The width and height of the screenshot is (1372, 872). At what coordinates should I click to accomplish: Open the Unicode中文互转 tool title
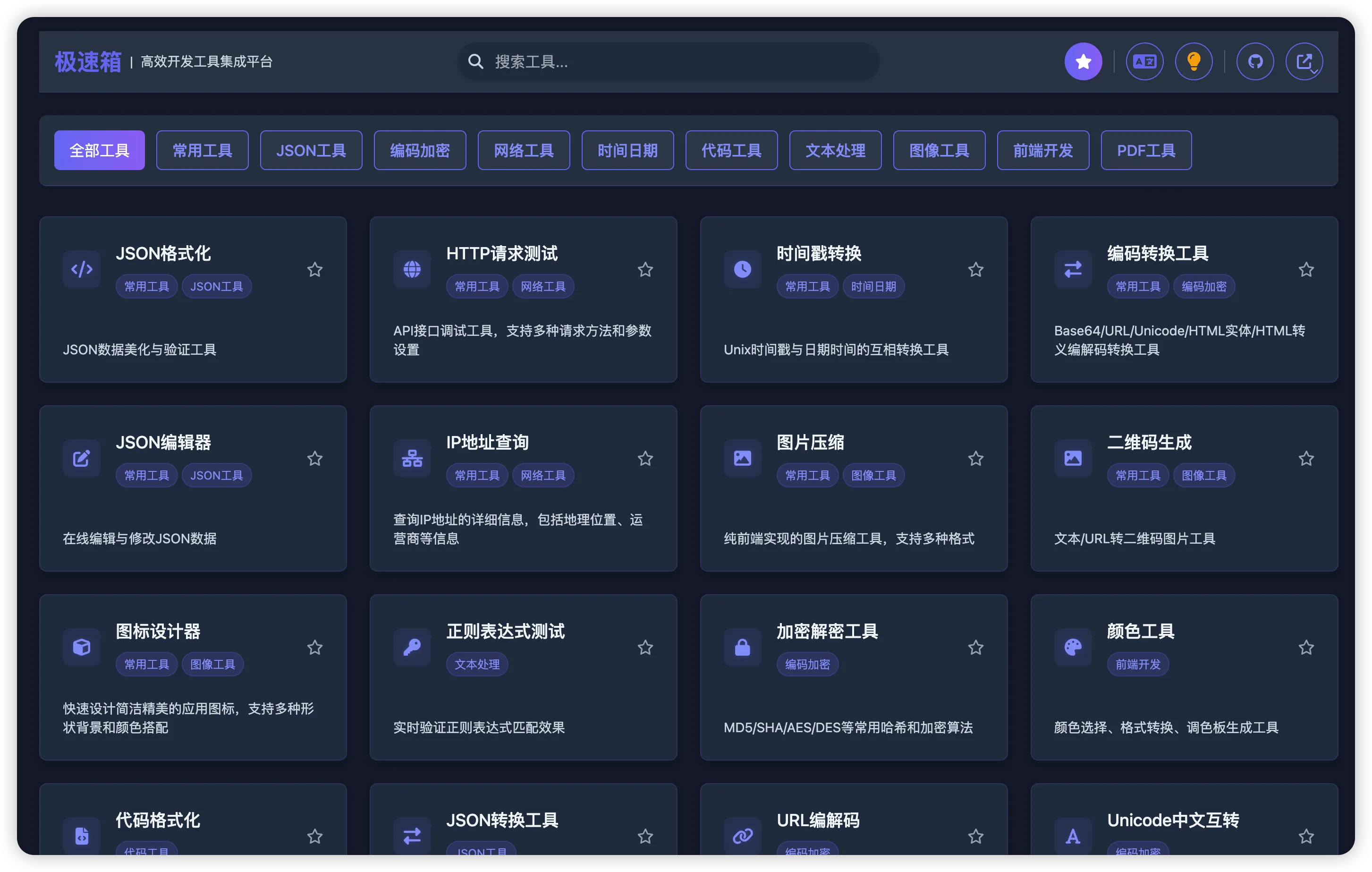click(1173, 820)
